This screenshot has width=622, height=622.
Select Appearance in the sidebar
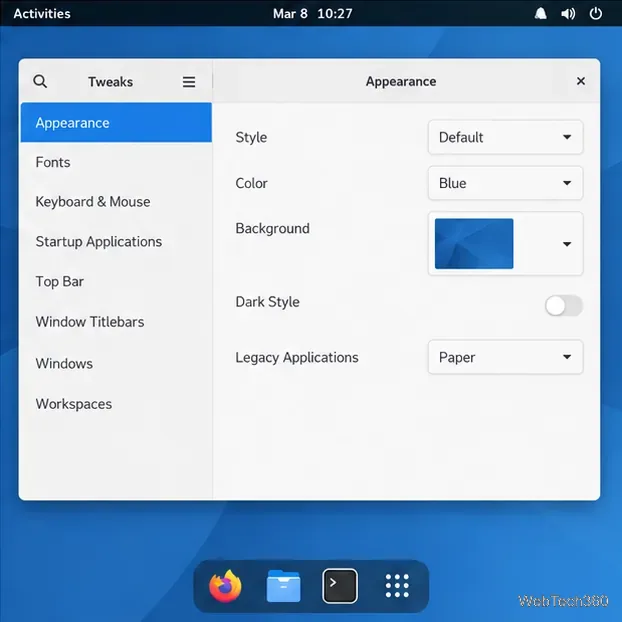(116, 123)
